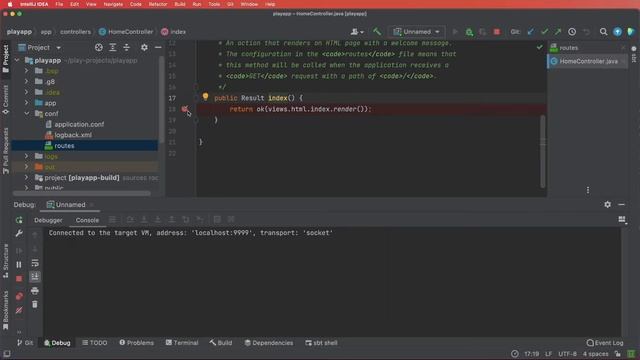Viewport: 640px width, 360px height.
Task: Open the Terminal tool window
Action: (x=182, y=343)
